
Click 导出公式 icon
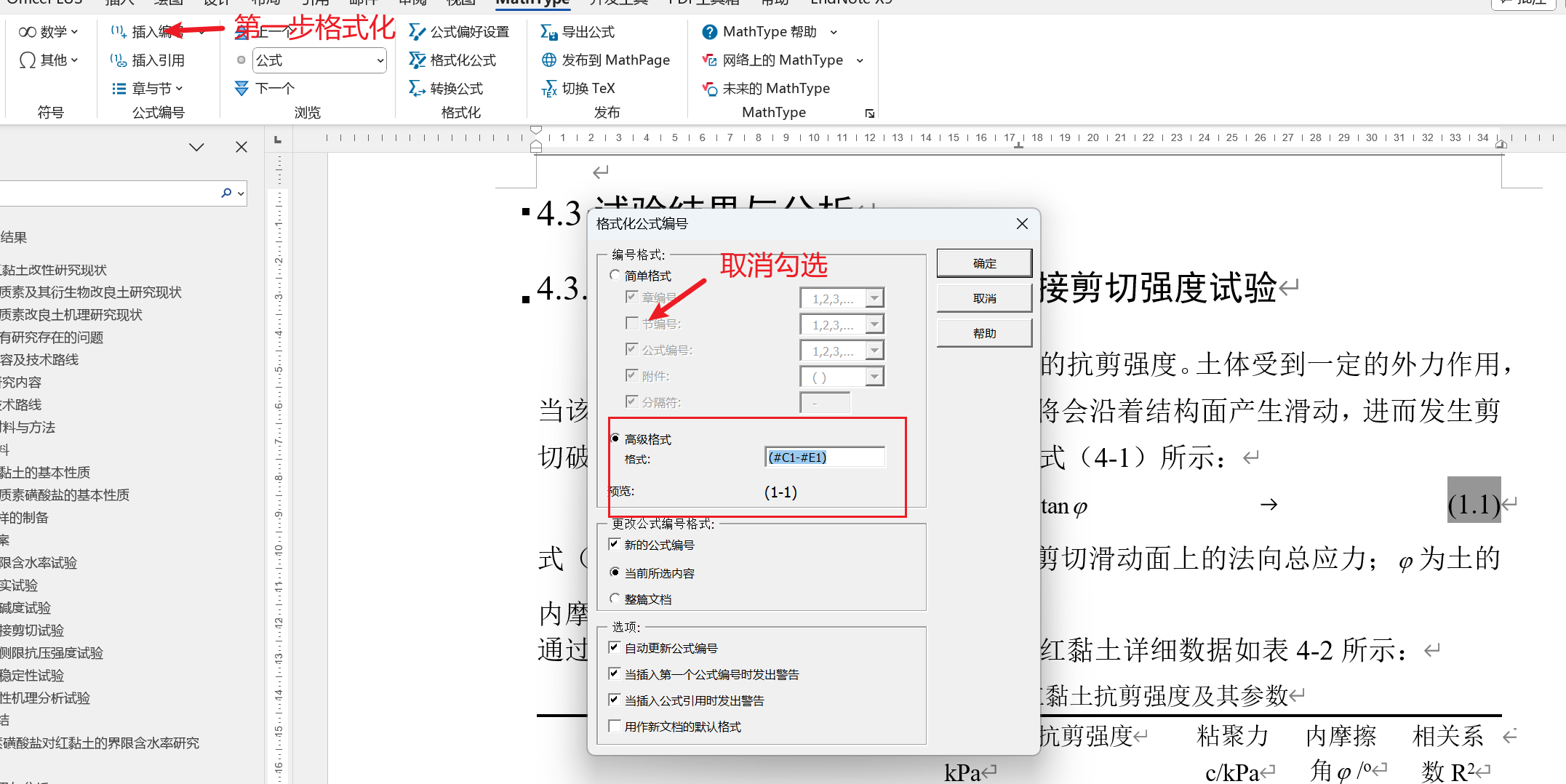pyautogui.click(x=548, y=32)
